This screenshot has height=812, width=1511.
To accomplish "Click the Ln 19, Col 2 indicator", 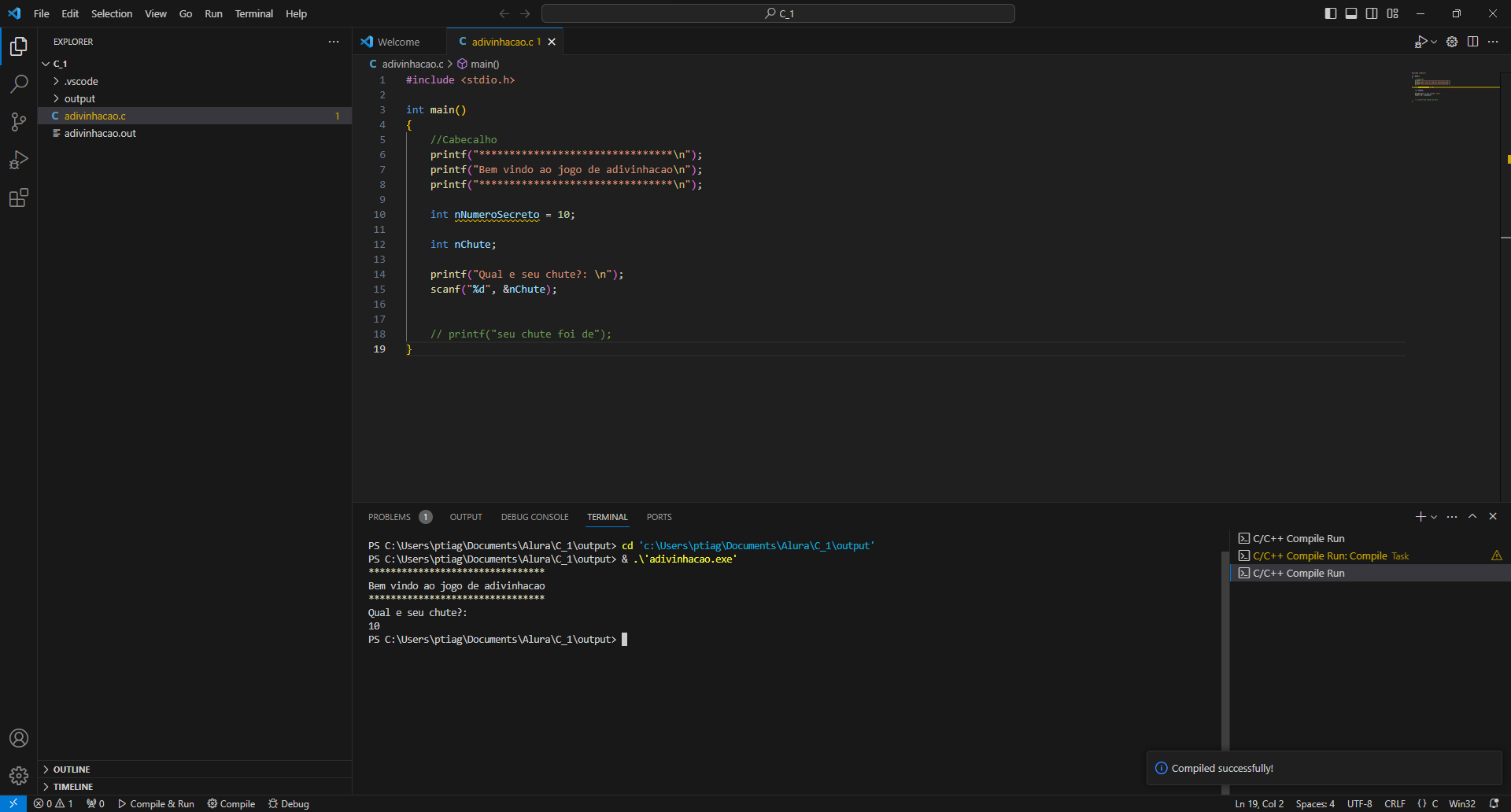I will (1259, 803).
